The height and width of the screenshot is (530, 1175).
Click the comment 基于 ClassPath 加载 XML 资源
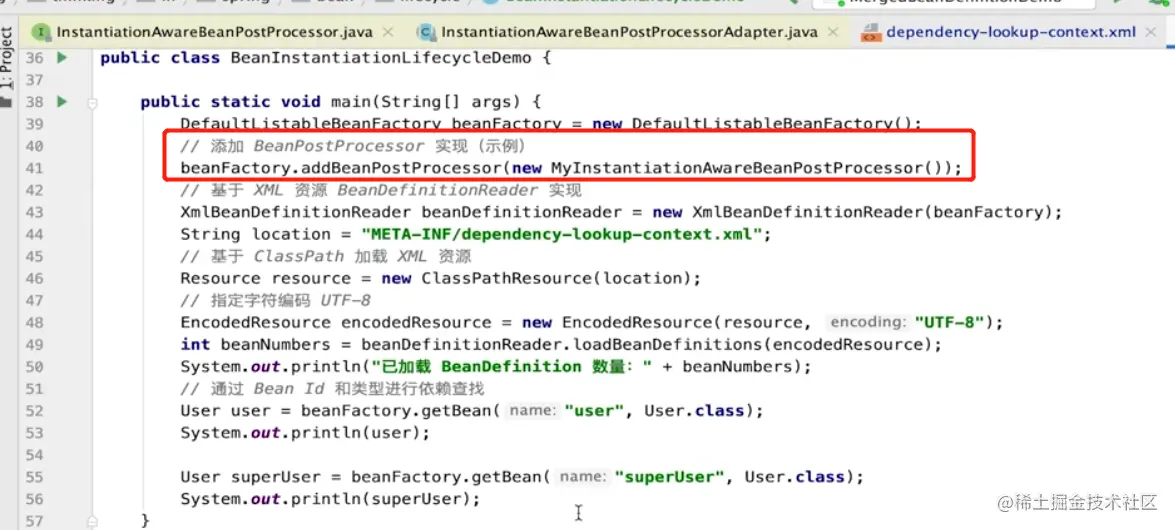(326, 256)
